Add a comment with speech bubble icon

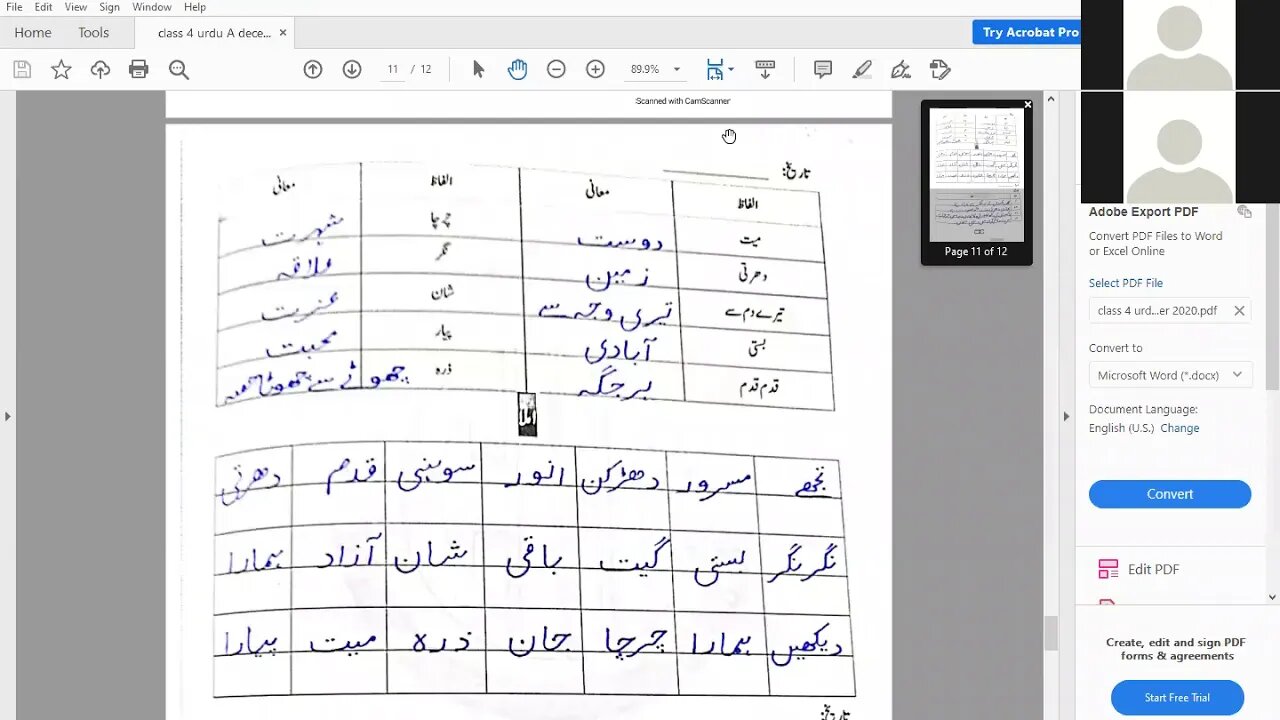click(x=823, y=69)
